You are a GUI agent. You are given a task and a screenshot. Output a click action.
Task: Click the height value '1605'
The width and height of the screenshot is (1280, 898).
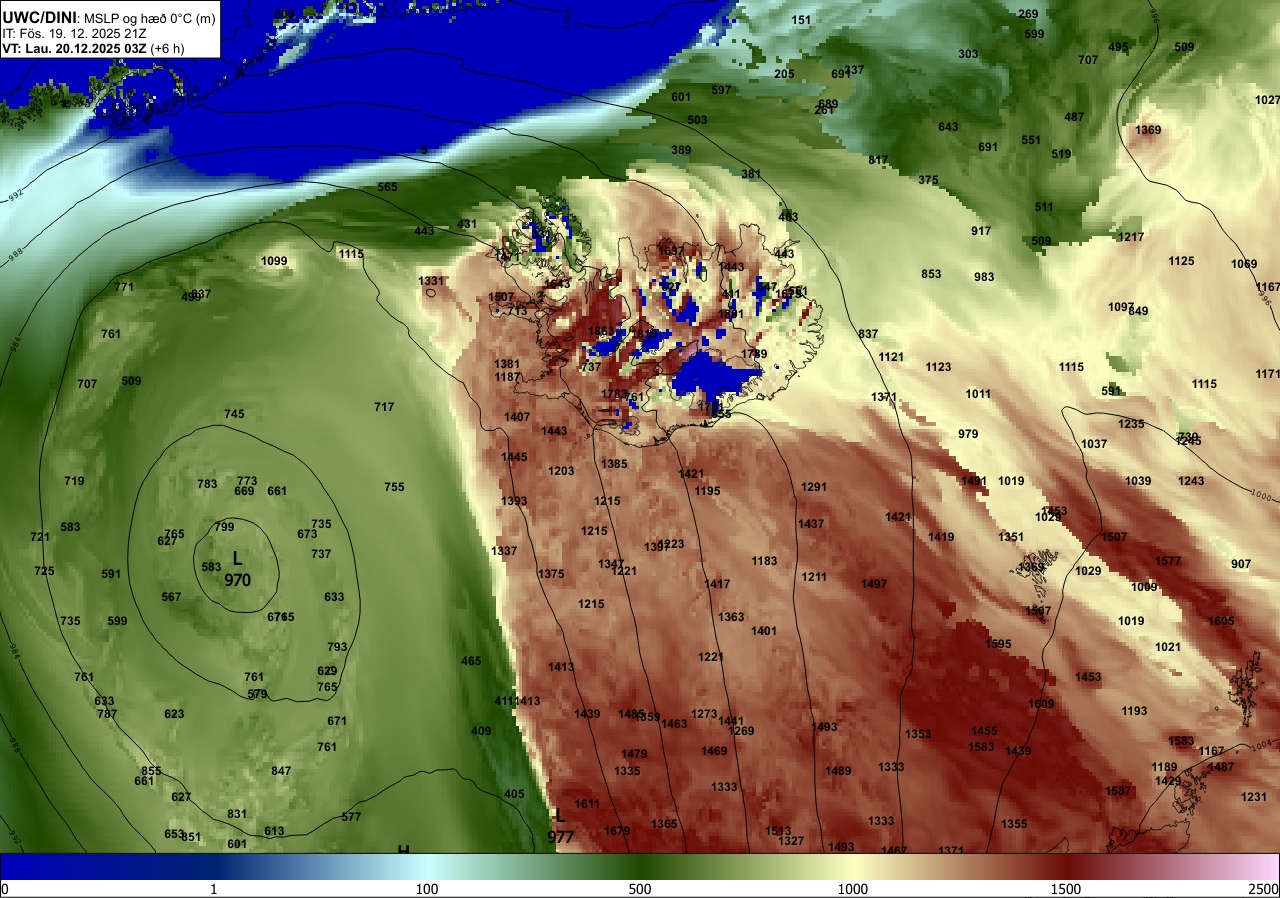[x=1221, y=621]
